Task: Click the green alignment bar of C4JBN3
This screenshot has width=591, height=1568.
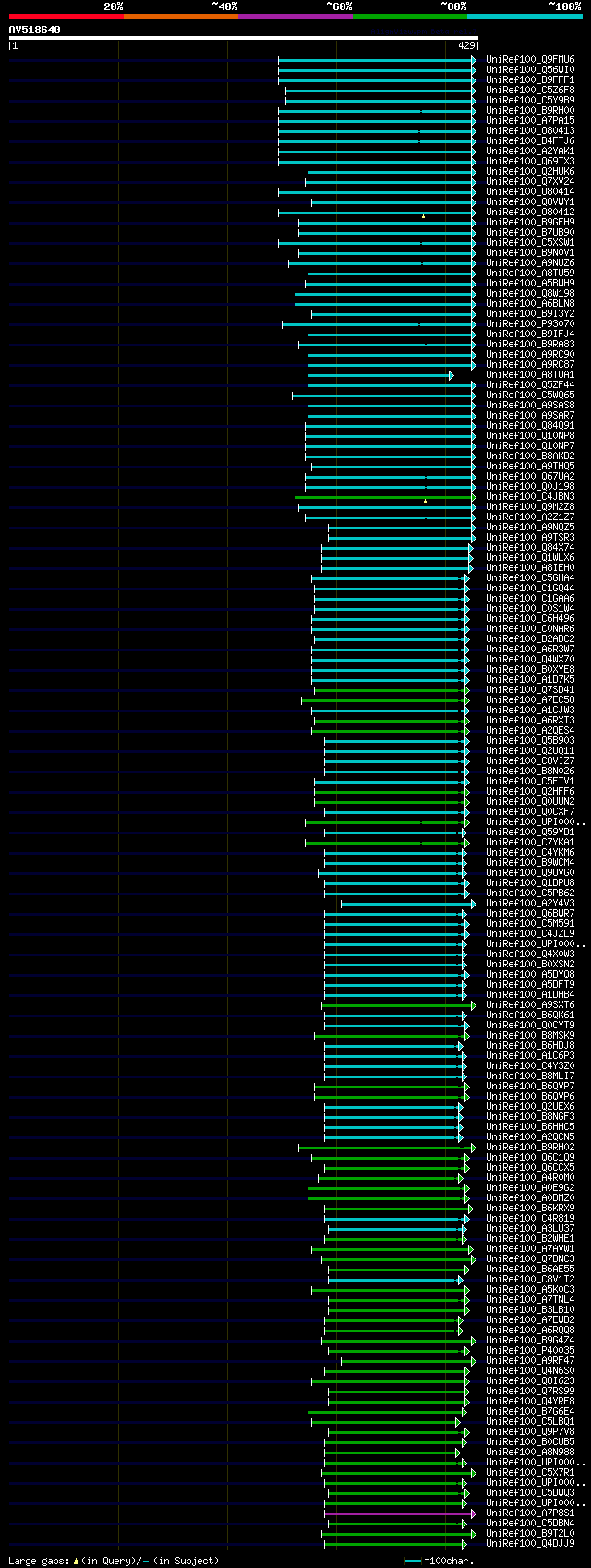Action: (384, 497)
